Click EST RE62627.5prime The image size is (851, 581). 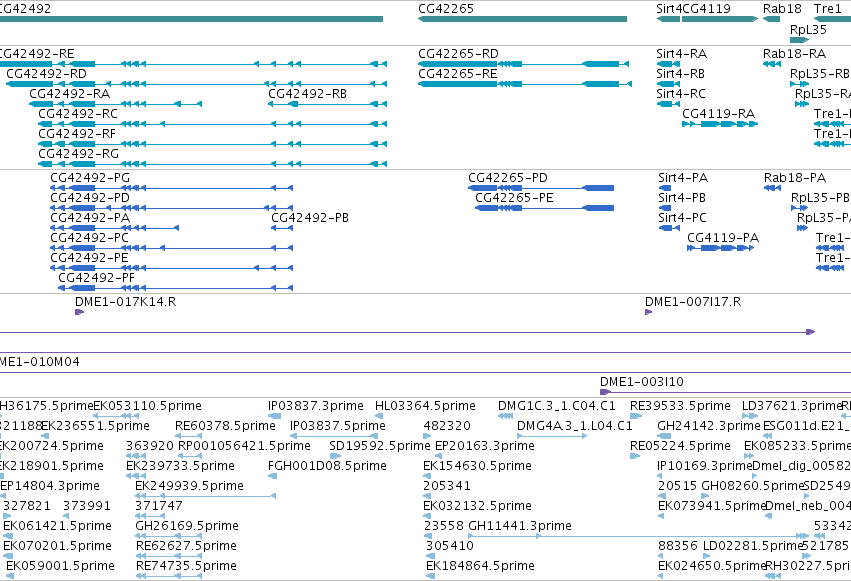point(169,557)
